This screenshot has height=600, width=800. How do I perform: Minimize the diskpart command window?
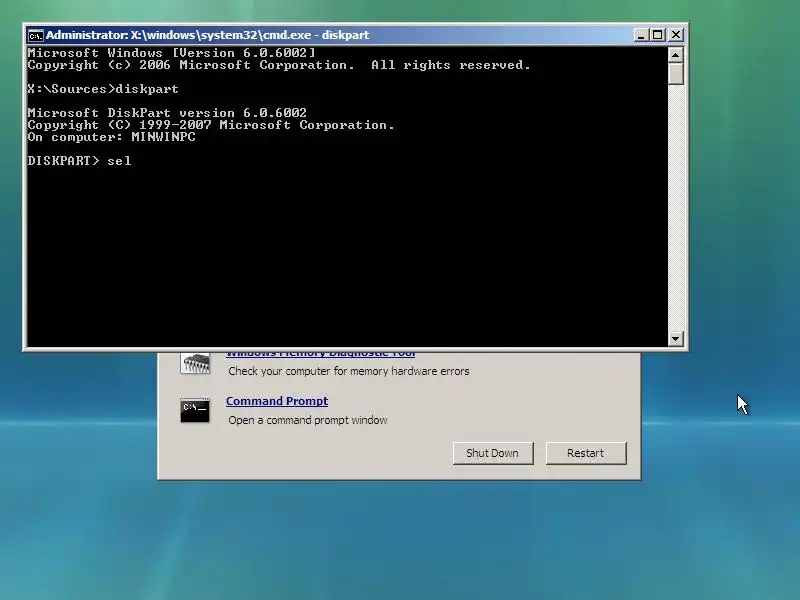641,35
